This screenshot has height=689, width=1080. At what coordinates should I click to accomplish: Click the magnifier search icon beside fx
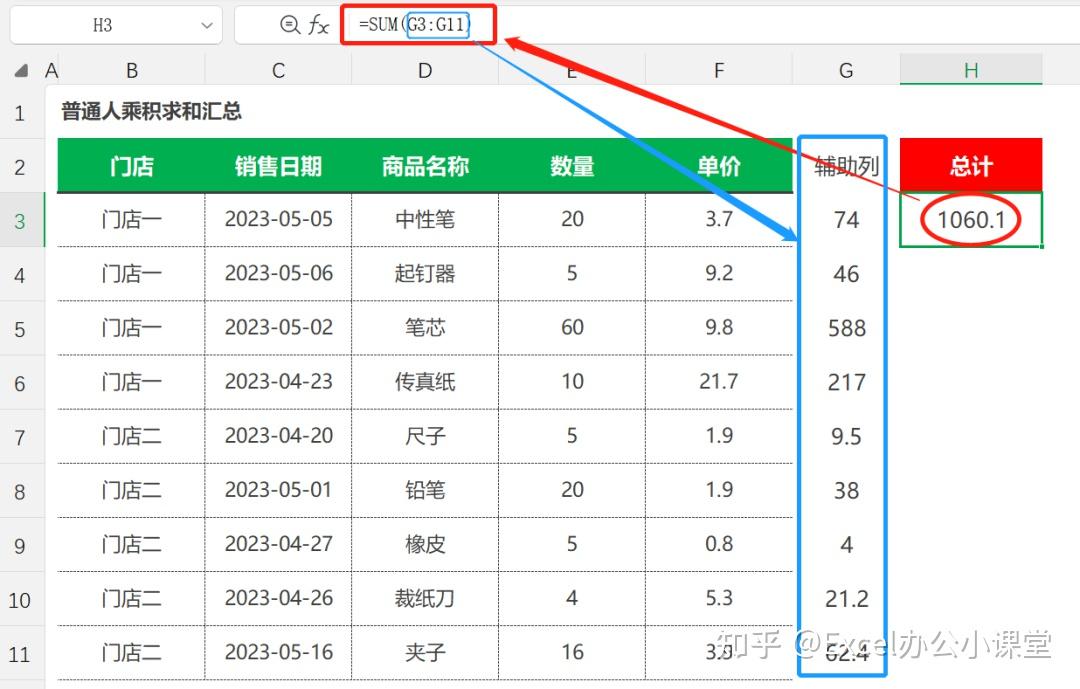coord(291,25)
